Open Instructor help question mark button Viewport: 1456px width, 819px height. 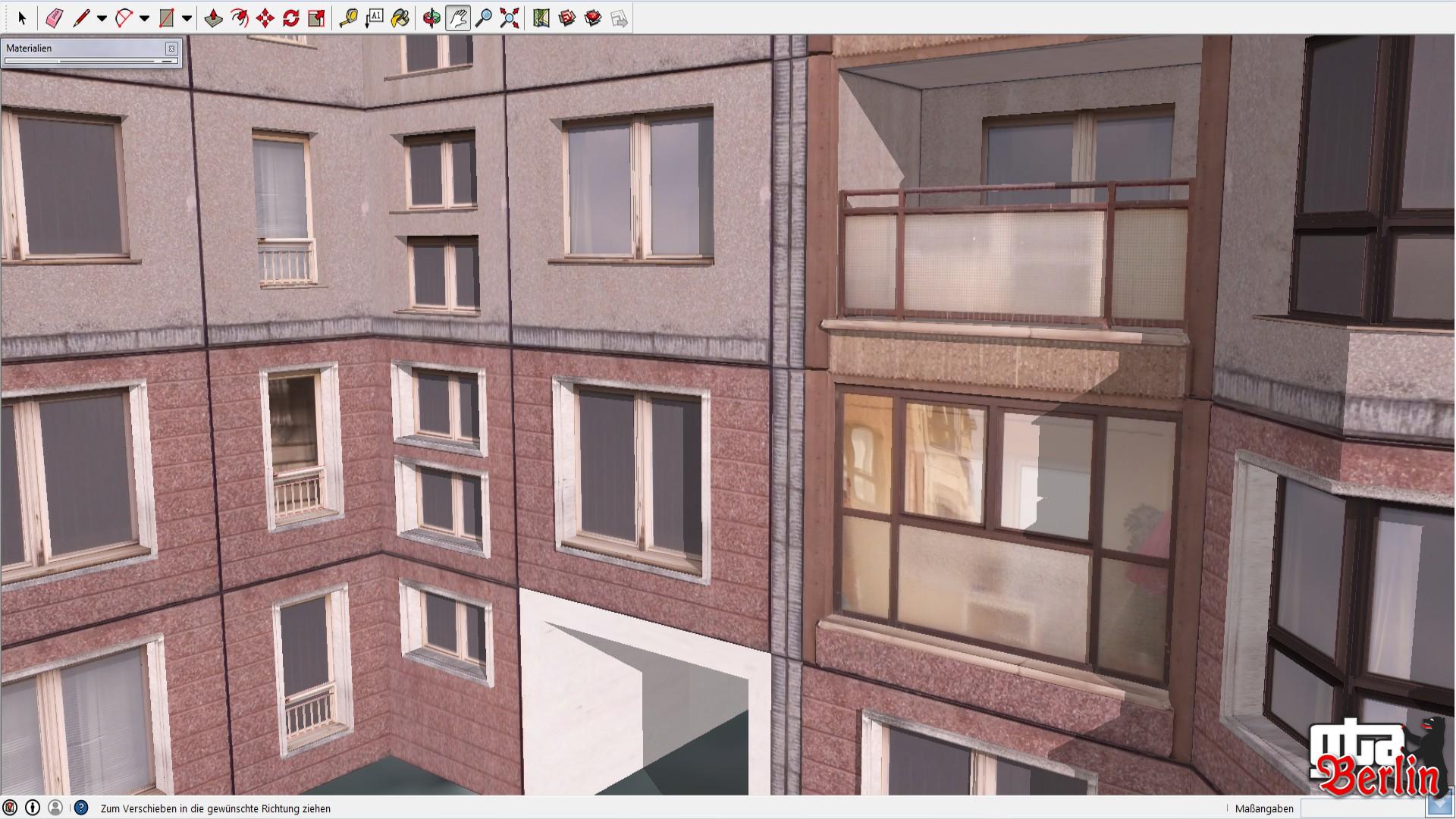point(81,808)
